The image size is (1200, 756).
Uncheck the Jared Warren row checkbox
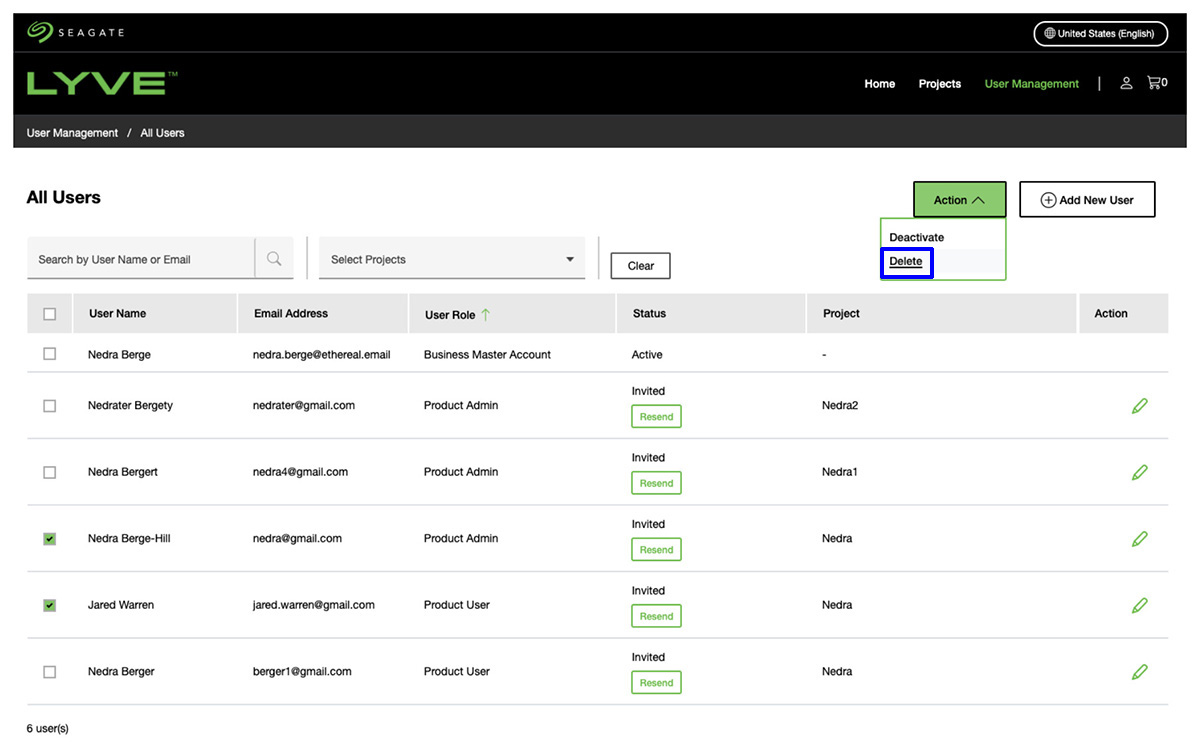(50, 605)
